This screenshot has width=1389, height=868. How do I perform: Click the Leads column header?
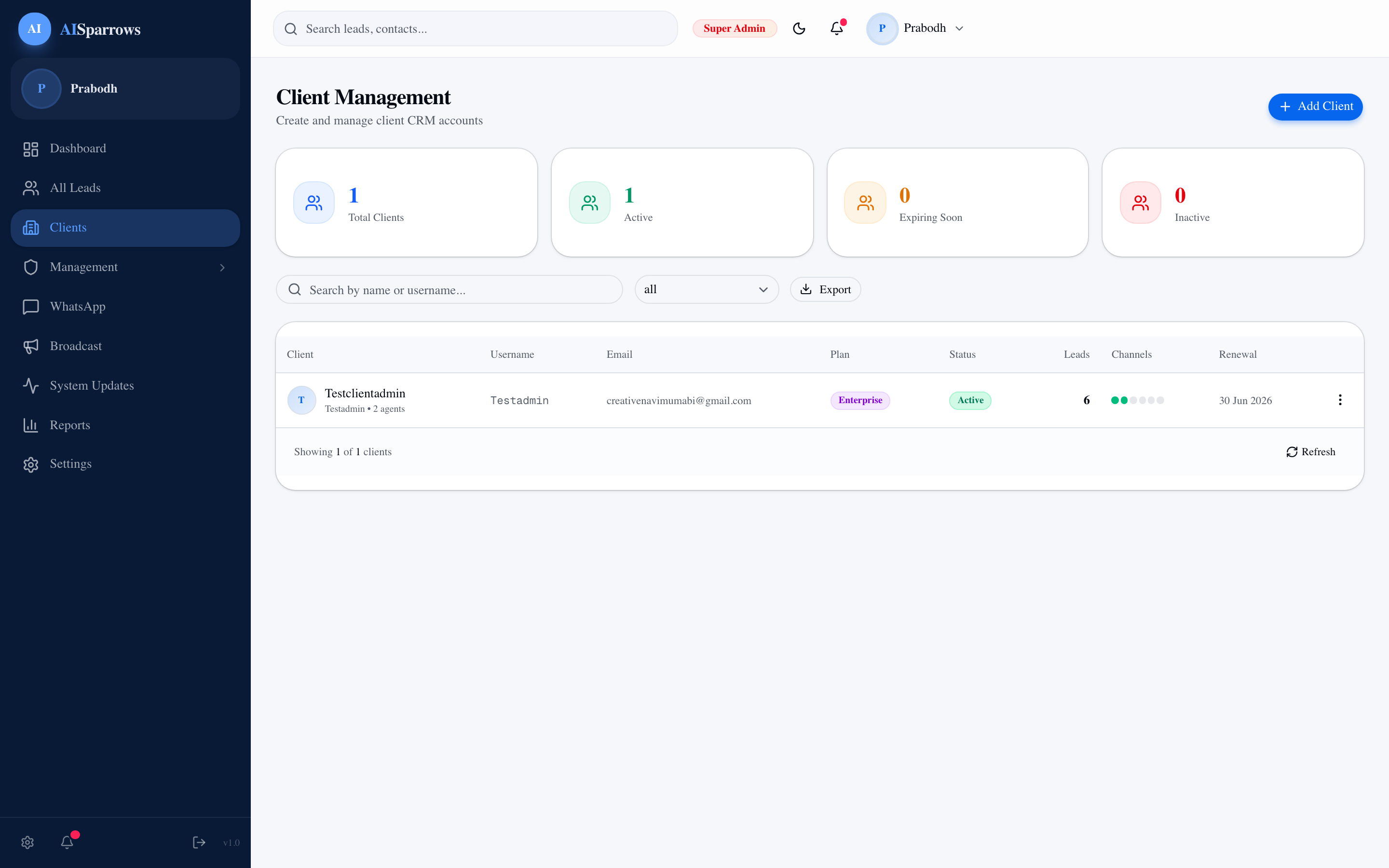(1076, 355)
